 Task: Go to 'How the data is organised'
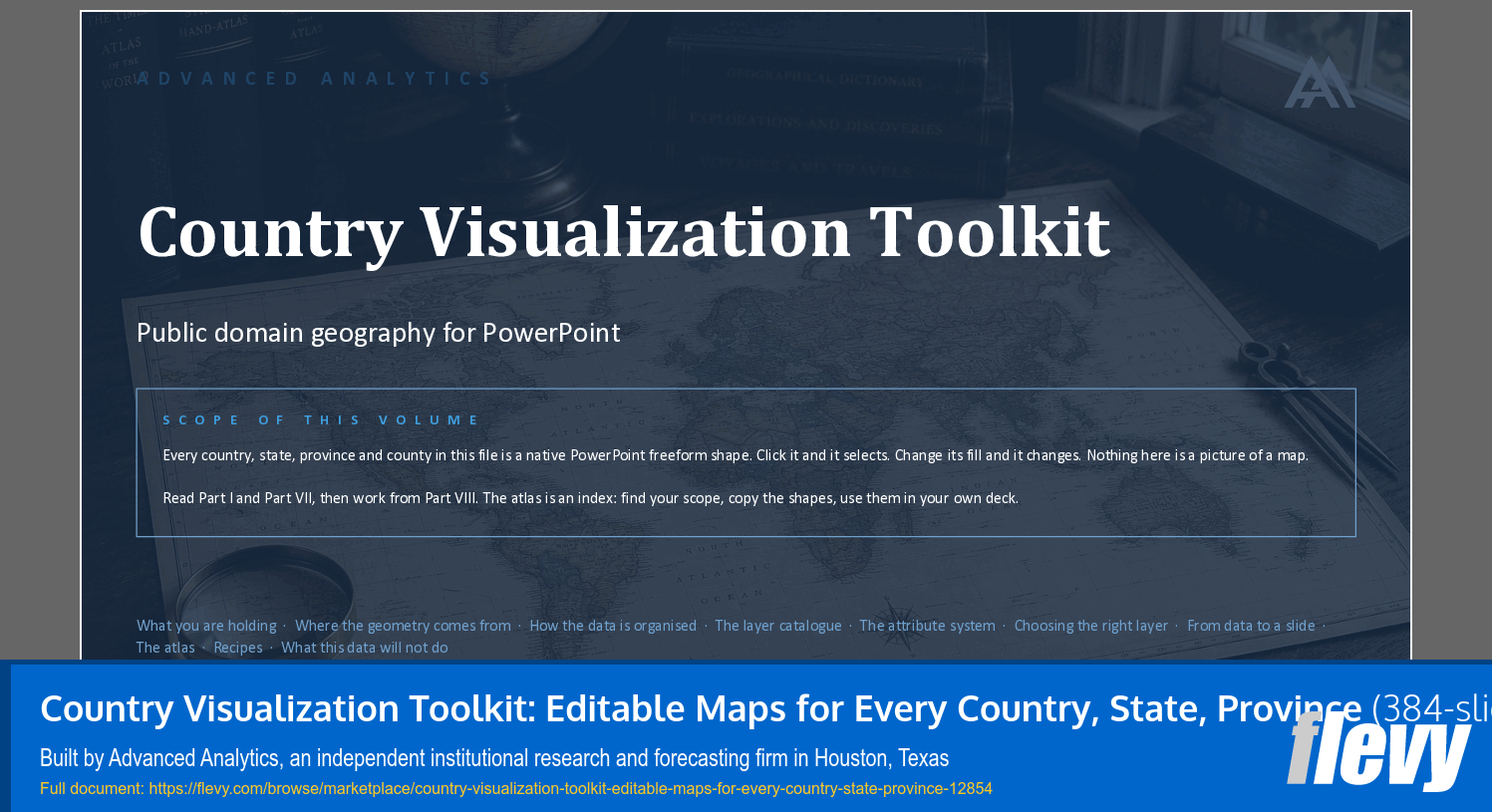coord(613,626)
